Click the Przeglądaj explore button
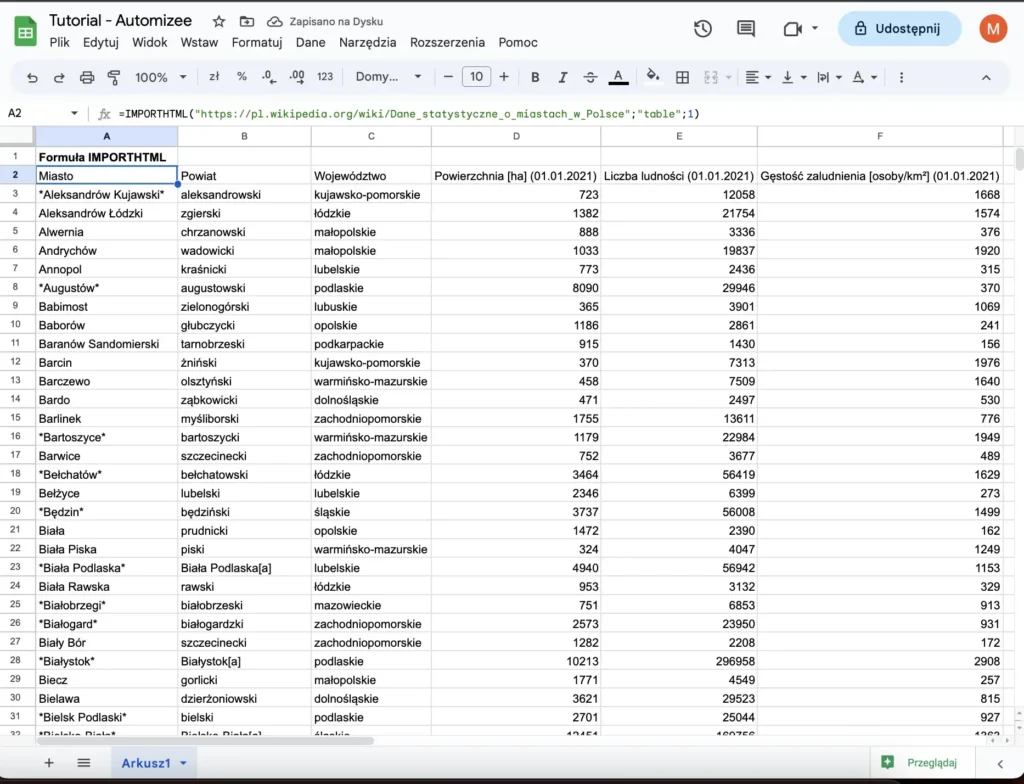Image resolution: width=1024 pixels, height=784 pixels. click(923, 762)
